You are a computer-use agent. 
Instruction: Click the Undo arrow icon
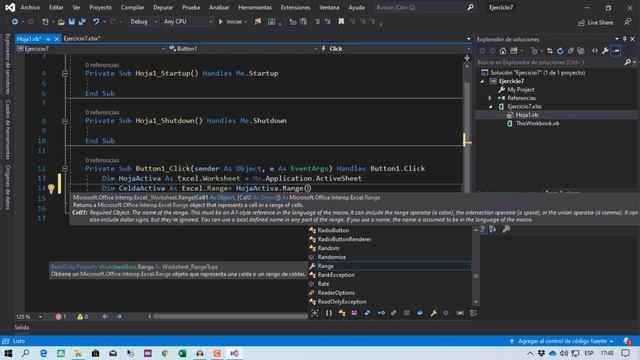tap(96, 22)
